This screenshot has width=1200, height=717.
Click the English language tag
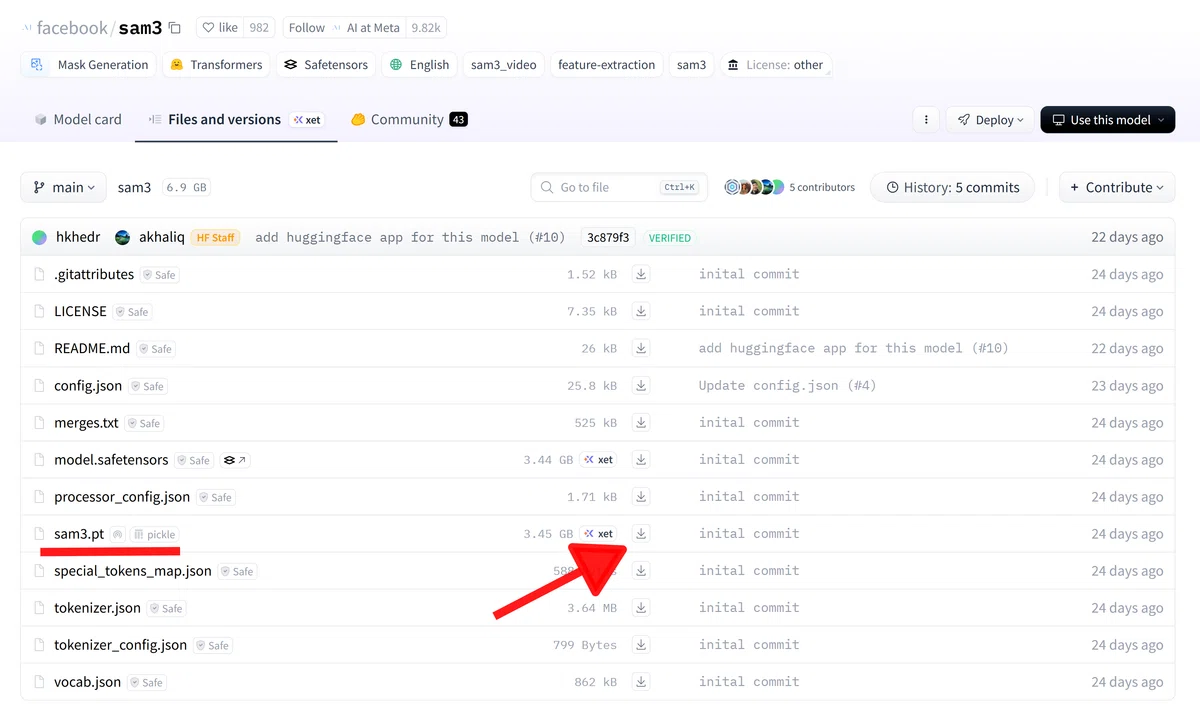point(420,65)
